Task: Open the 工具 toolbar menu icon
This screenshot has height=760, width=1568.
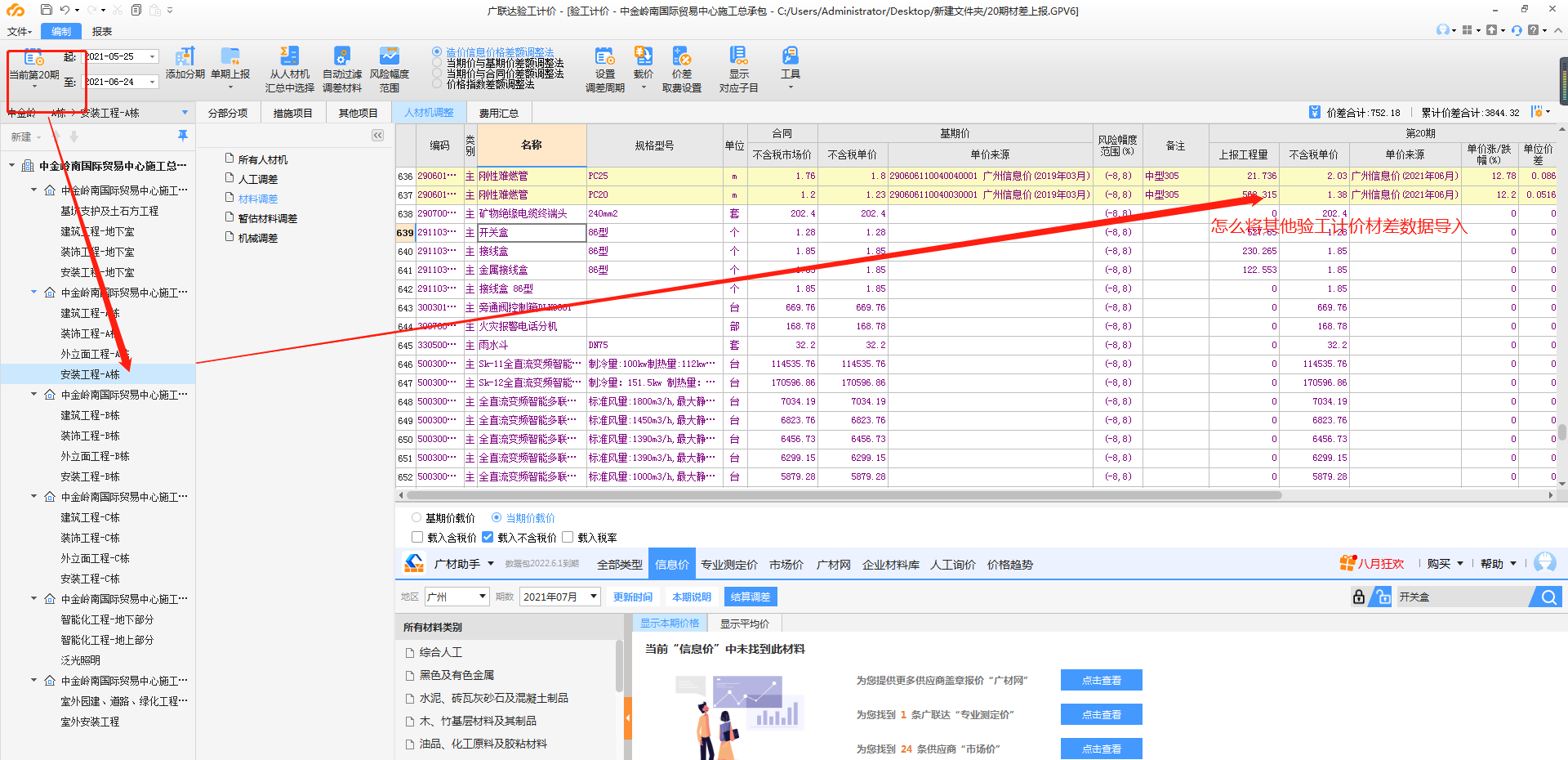Action: (790, 56)
